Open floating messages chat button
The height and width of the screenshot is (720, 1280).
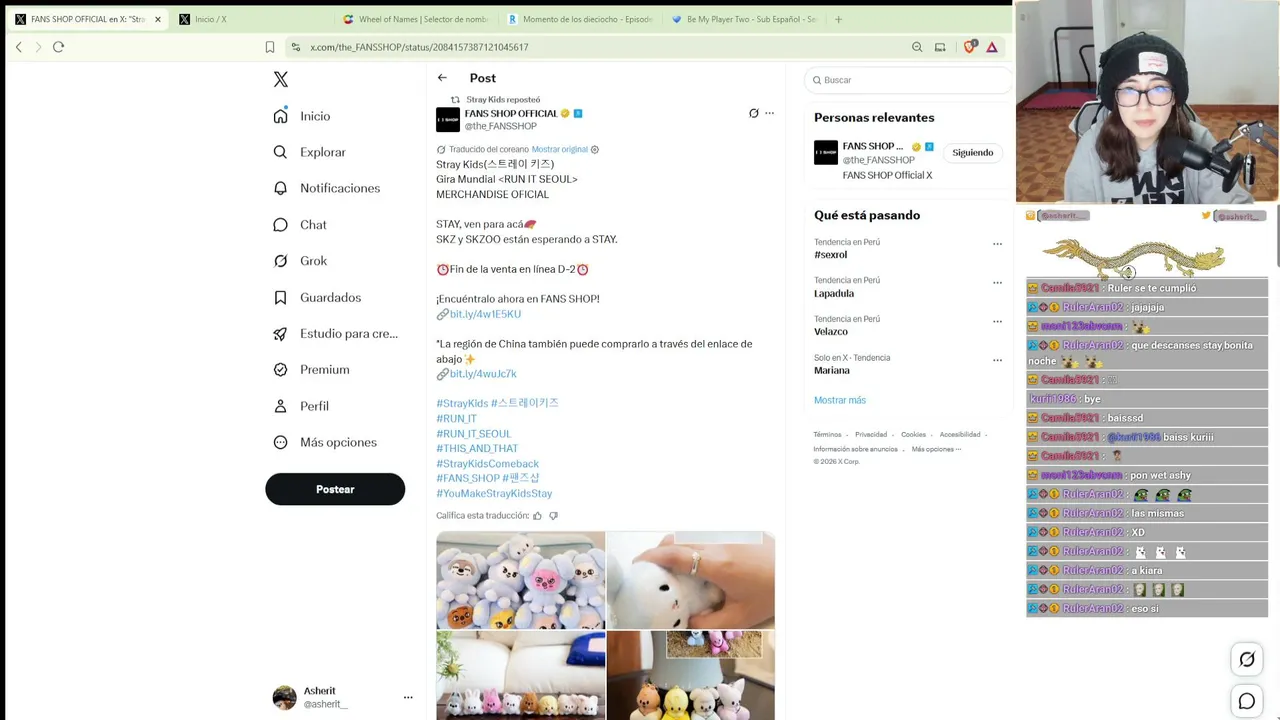(1247, 701)
